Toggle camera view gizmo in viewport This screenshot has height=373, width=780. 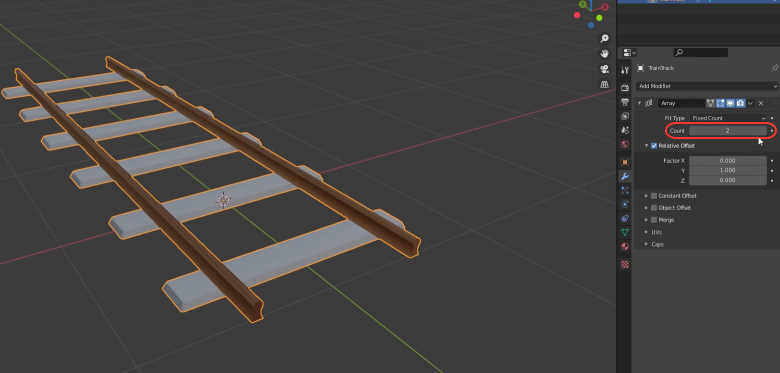[x=605, y=69]
